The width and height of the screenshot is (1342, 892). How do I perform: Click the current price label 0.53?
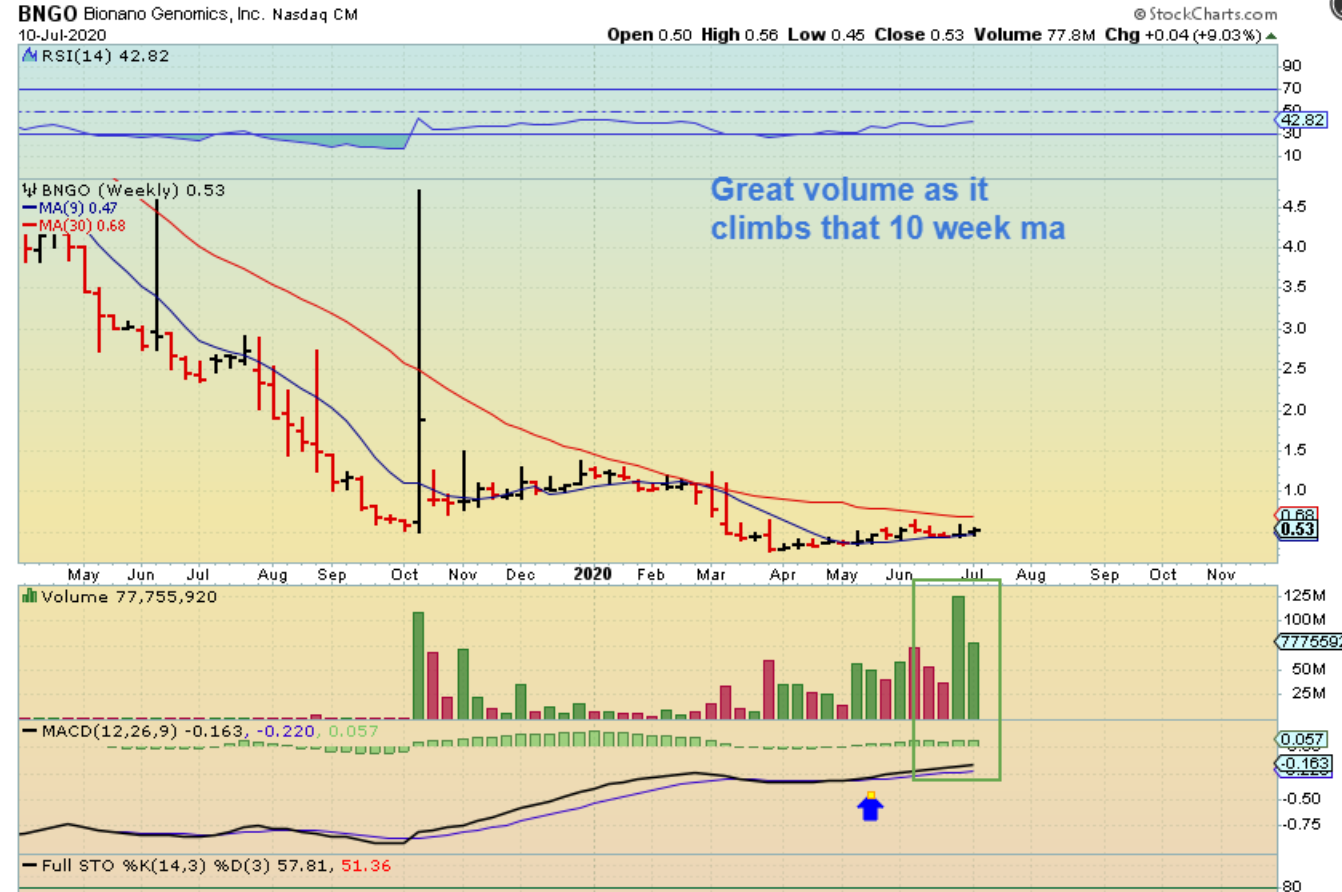pos(1300,529)
